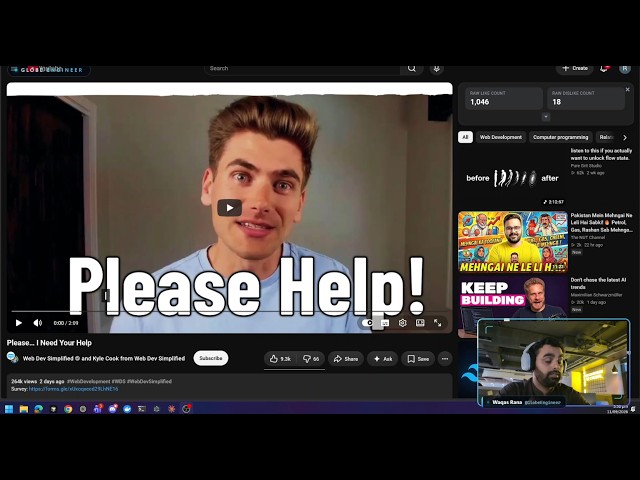Image resolution: width=640 pixels, height=480 pixels.
Task: Open the Share dialog
Action: 346,359
